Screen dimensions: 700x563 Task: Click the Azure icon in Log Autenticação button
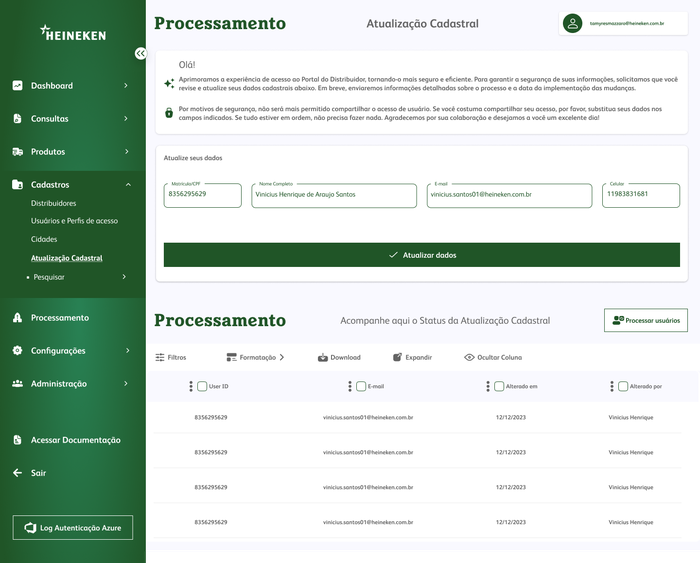pyautogui.click(x=30, y=528)
